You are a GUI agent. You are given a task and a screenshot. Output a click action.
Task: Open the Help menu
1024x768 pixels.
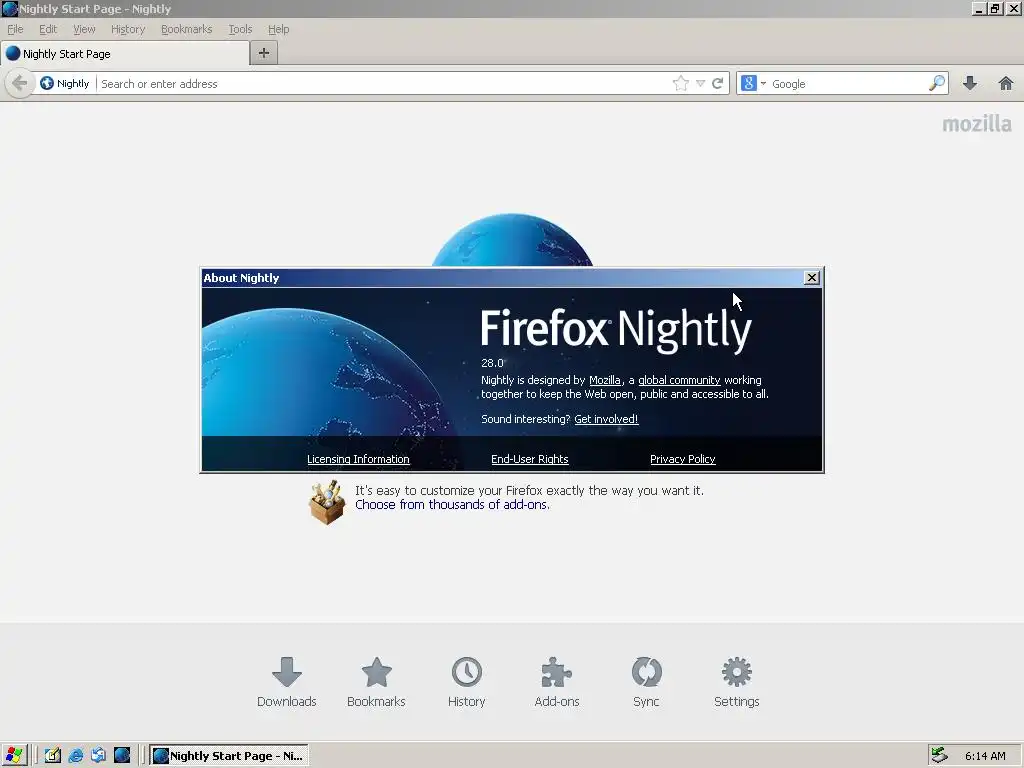[x=278, y=29]
